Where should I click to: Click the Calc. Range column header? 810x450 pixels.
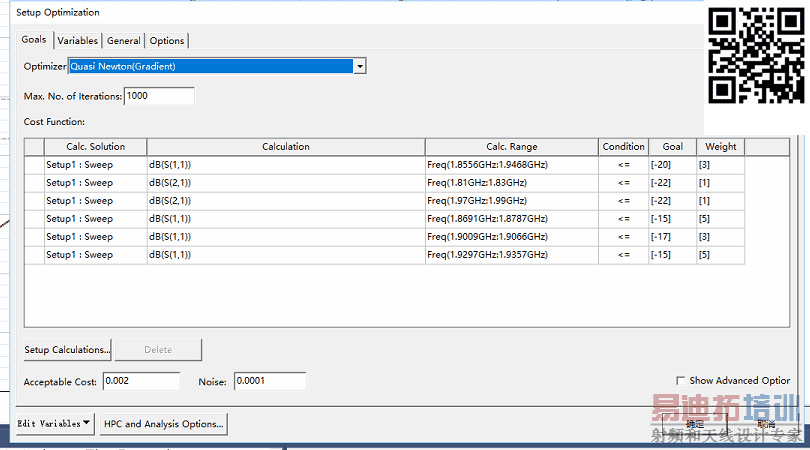(x=511, y=147)
